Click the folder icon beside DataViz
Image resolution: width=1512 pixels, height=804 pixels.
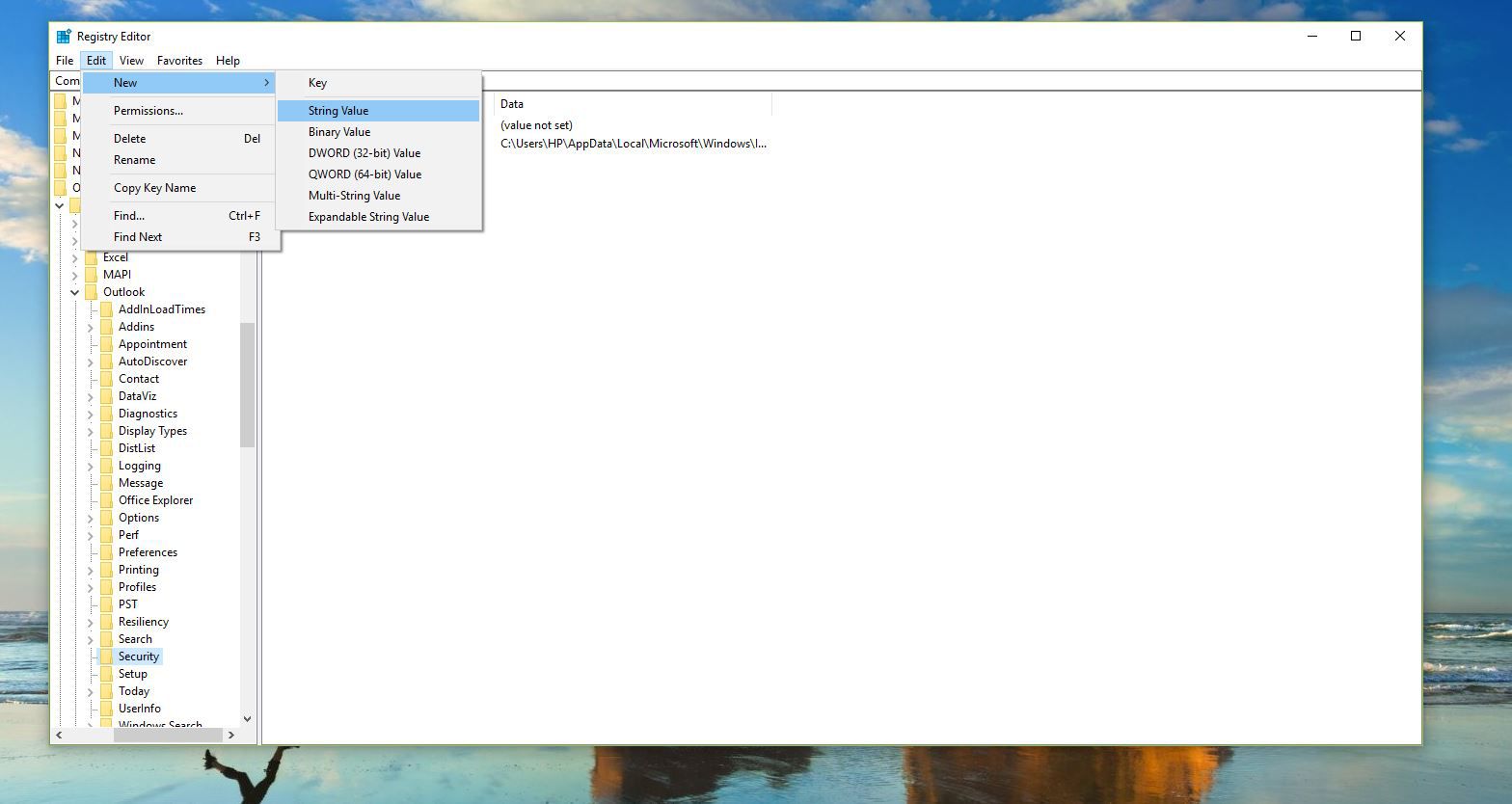click(106, 396)
